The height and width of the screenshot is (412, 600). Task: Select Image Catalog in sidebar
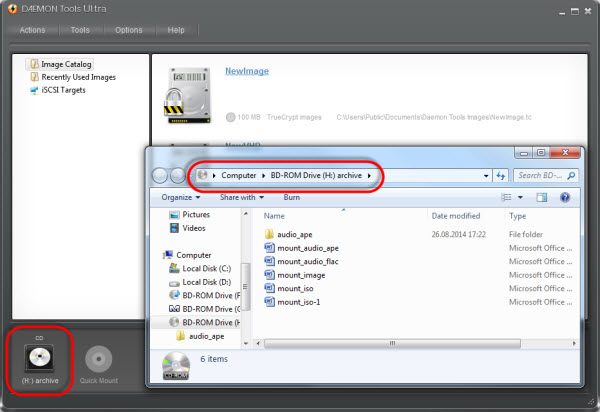click(61, 64)
